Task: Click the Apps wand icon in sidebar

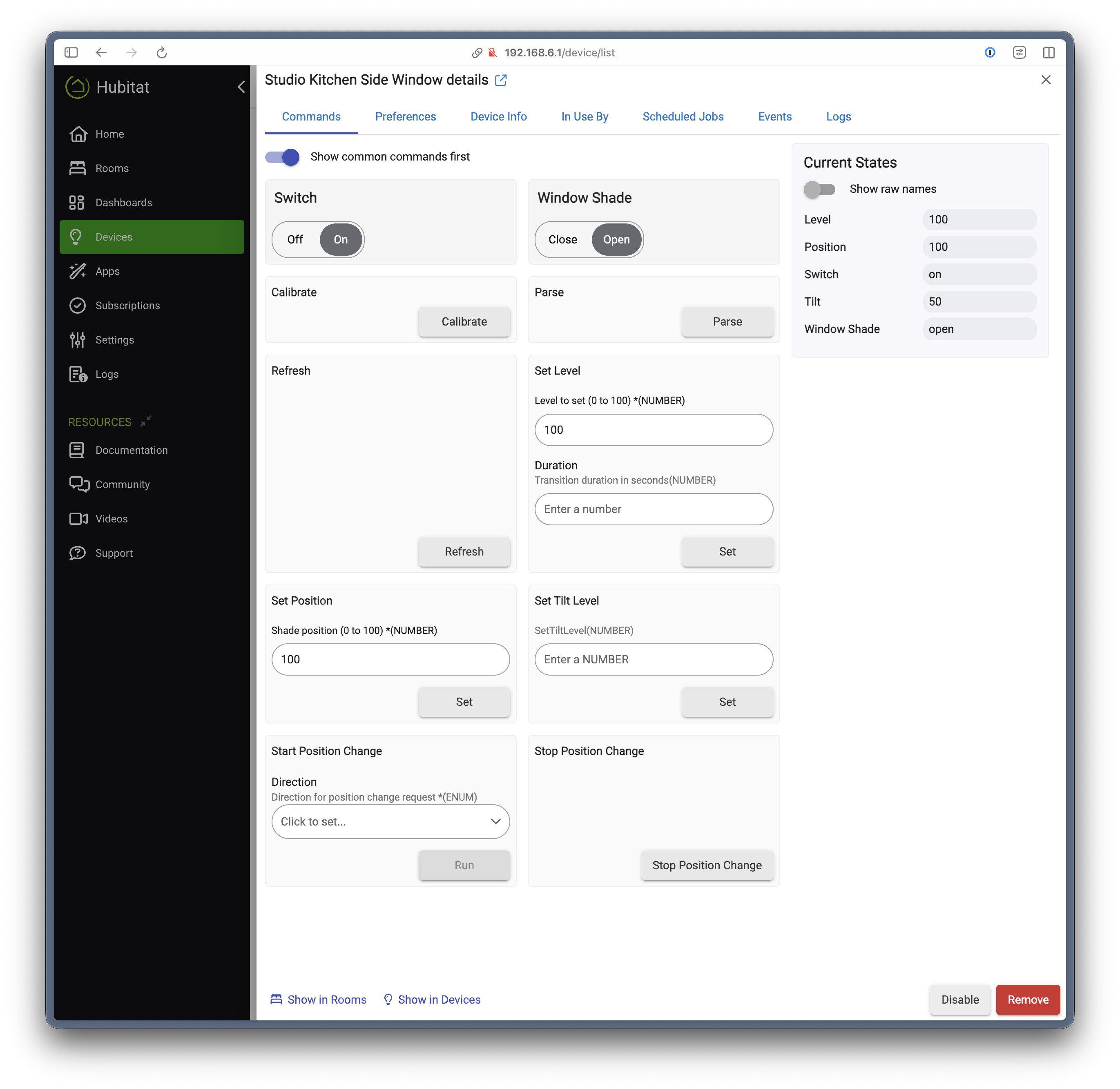Action: click(77, 271)
